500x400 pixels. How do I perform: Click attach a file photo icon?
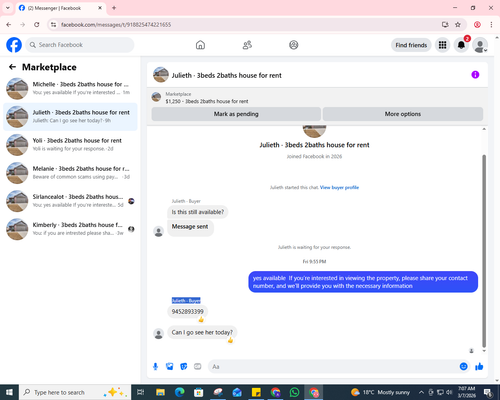point(170,367)
